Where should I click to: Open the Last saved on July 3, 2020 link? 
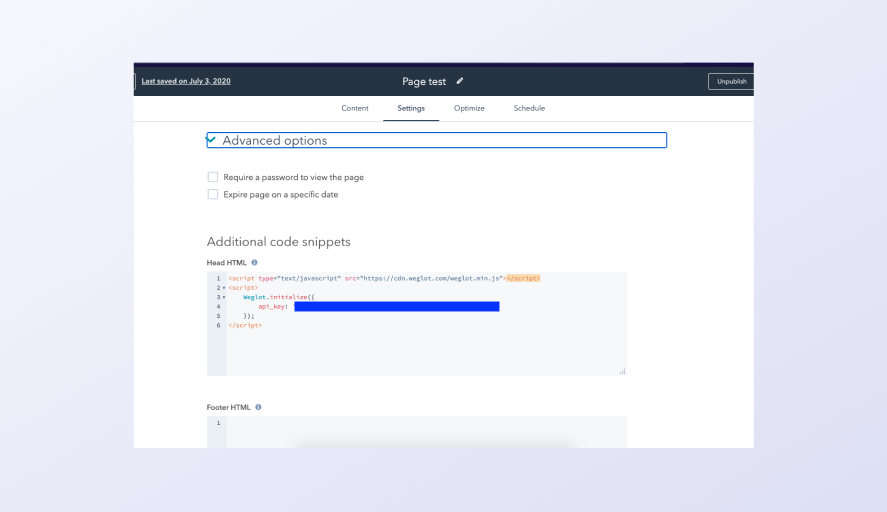point(186,81)
